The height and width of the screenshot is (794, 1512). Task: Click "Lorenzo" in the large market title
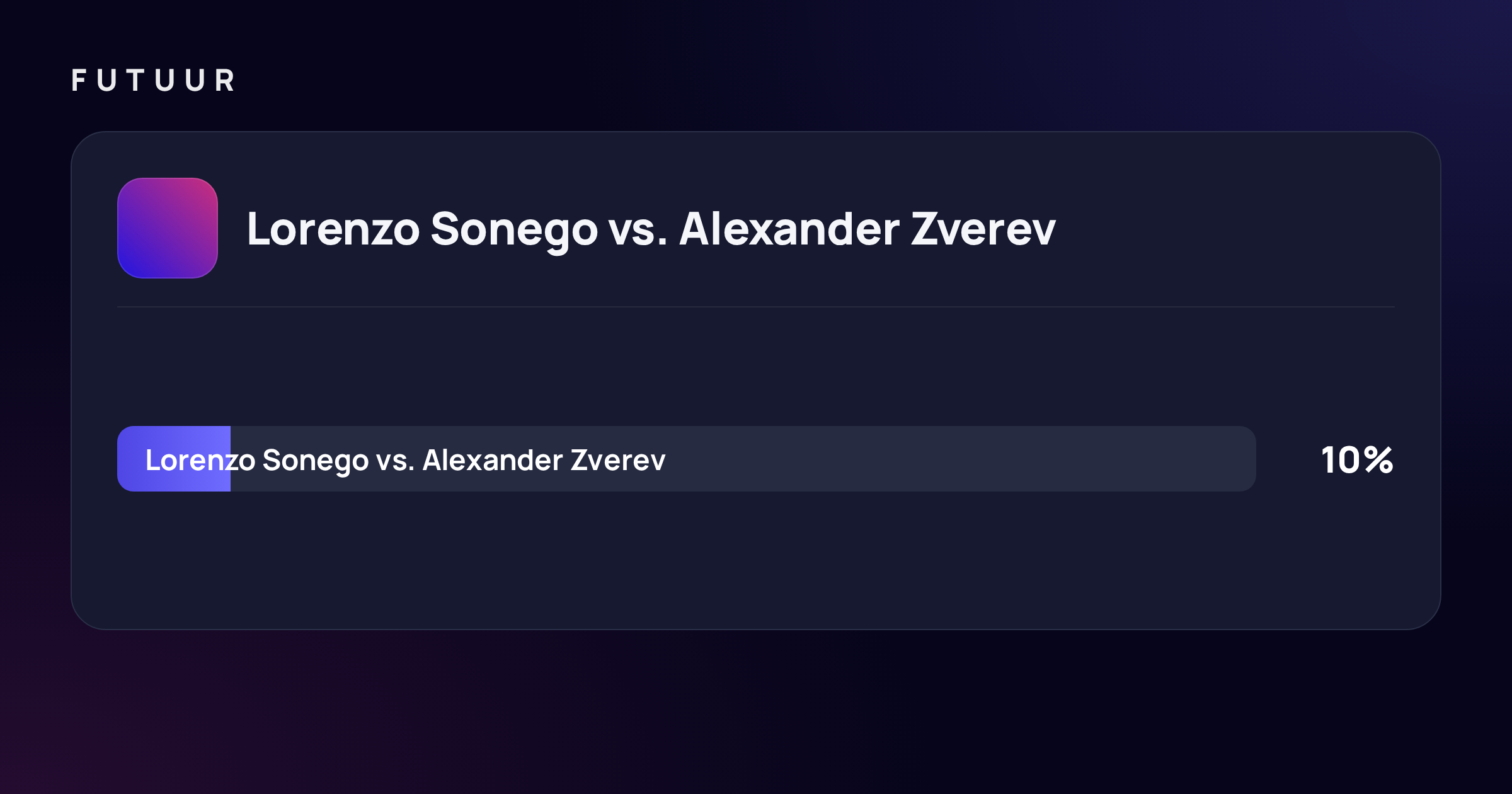(333, 229)
